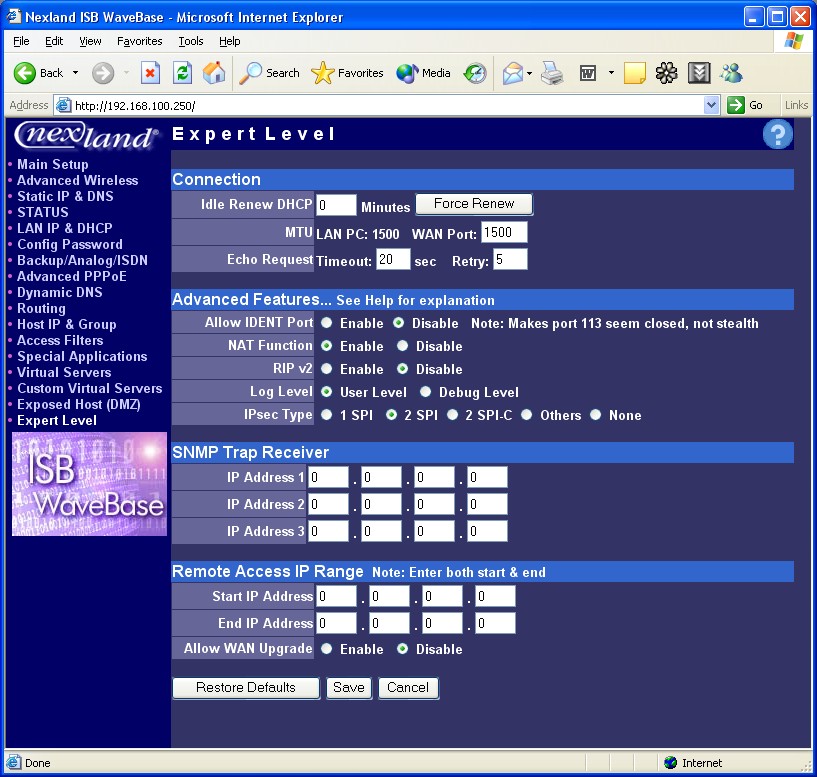Enable the Allow IDENT Port option
The width and height of the screenshot is (817, 777).
coord(327,323)
